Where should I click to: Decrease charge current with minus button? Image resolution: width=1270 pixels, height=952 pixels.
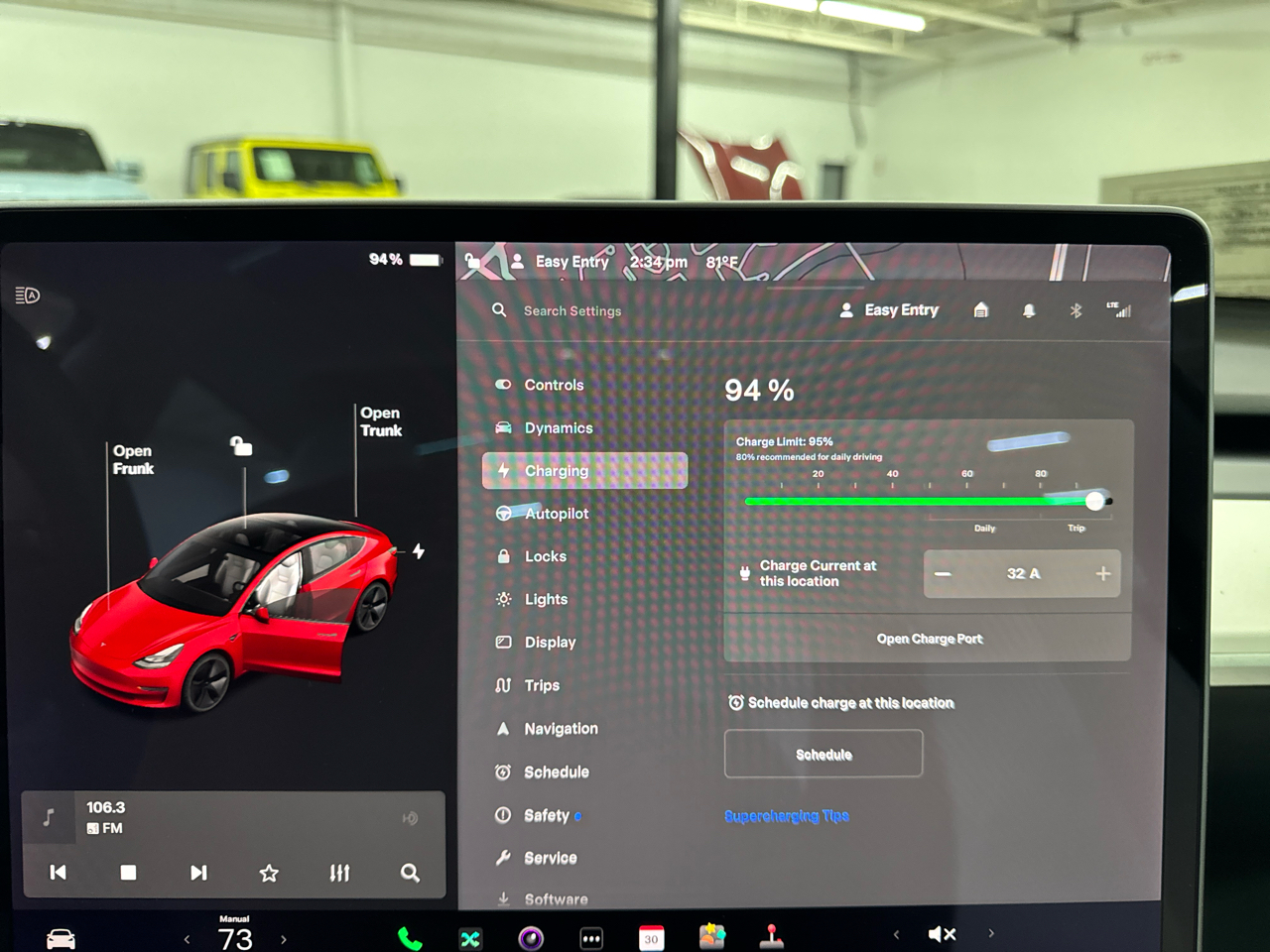(943, 574)
